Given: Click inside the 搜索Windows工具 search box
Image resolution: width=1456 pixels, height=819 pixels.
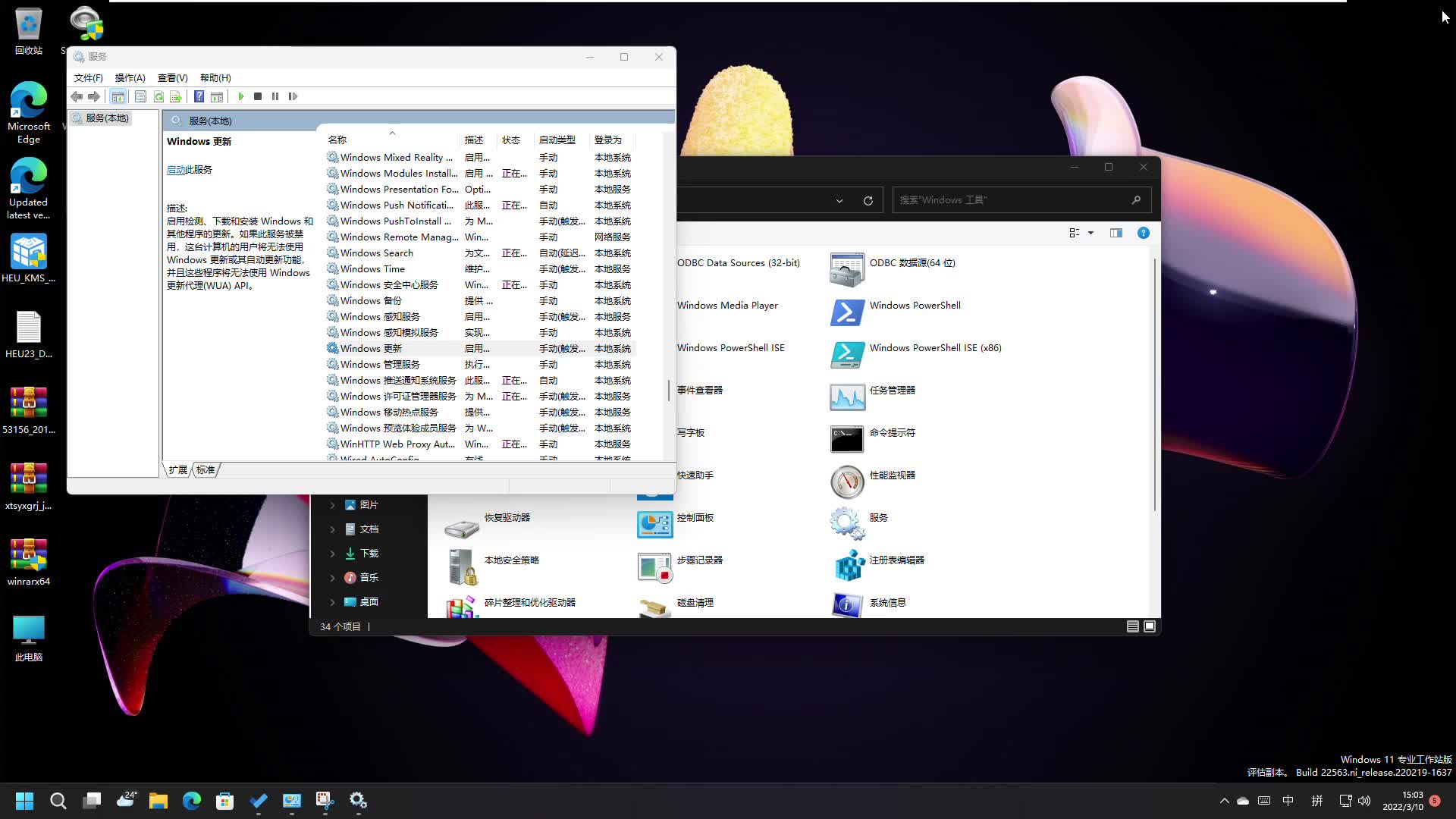Looking at the screenshot, I should coord(1009,199).
